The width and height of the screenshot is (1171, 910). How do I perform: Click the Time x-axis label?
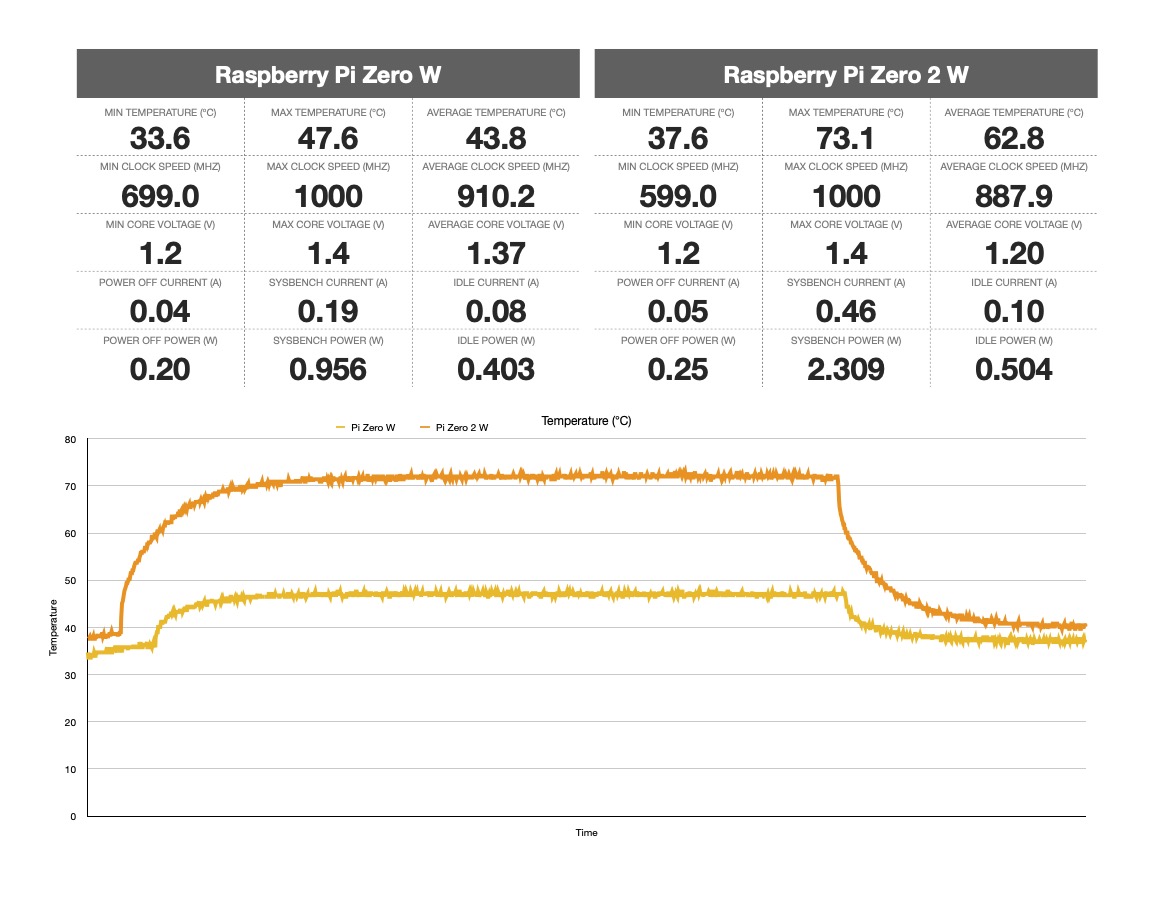[586, 832]
